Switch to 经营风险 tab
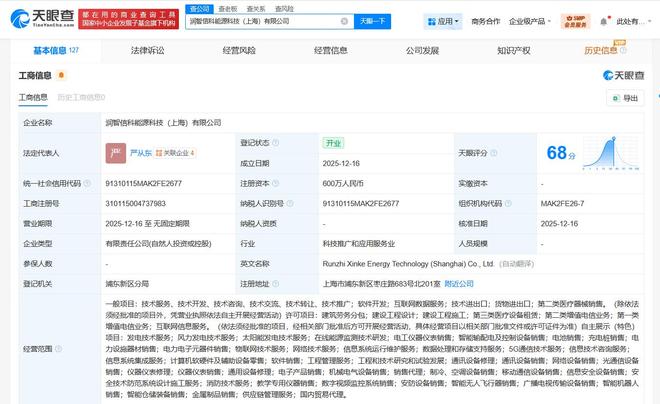This screenshot has width=660, height=404. [239, 50]
